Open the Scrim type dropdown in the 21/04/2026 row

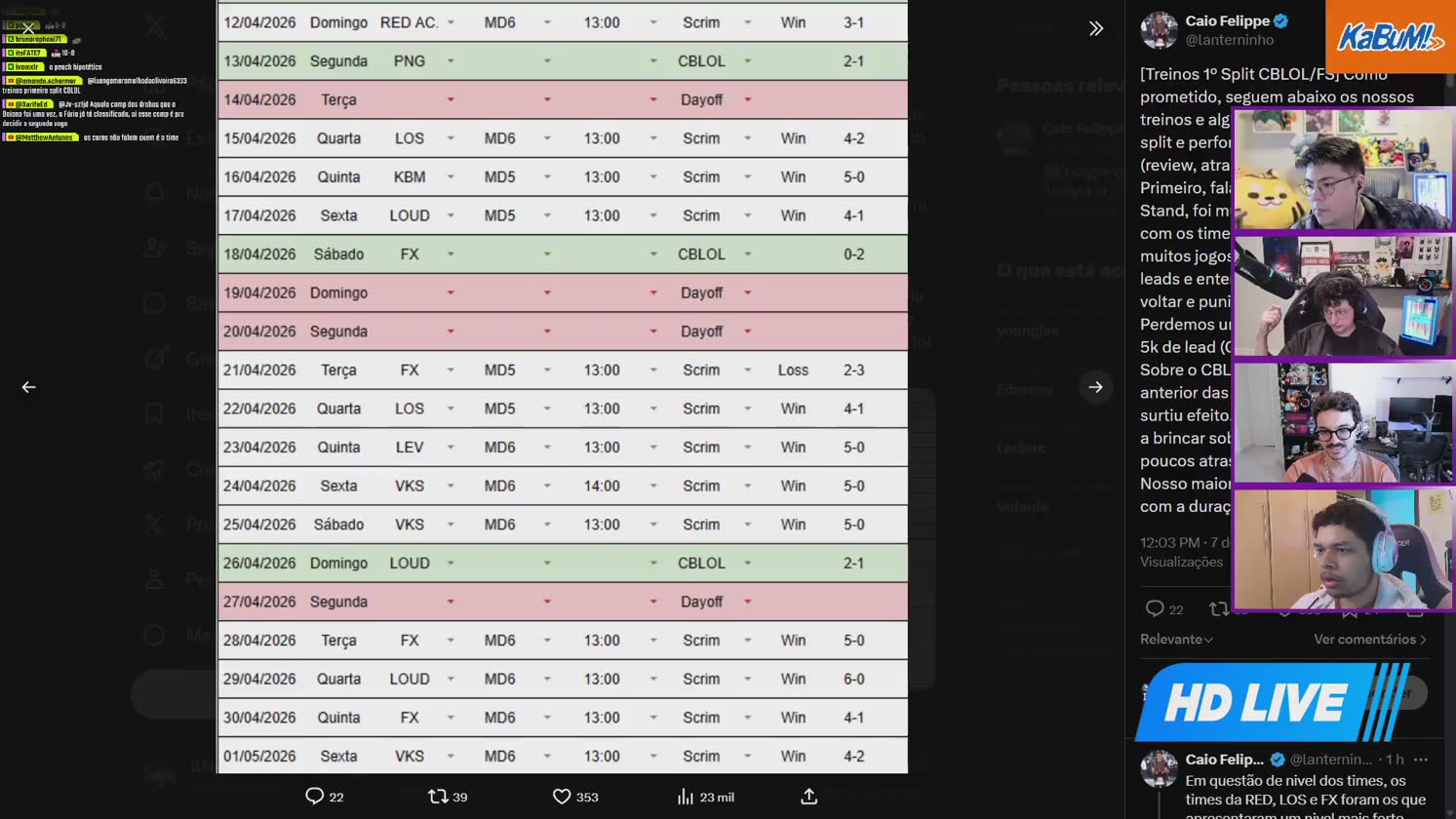[x=748, y=370]
